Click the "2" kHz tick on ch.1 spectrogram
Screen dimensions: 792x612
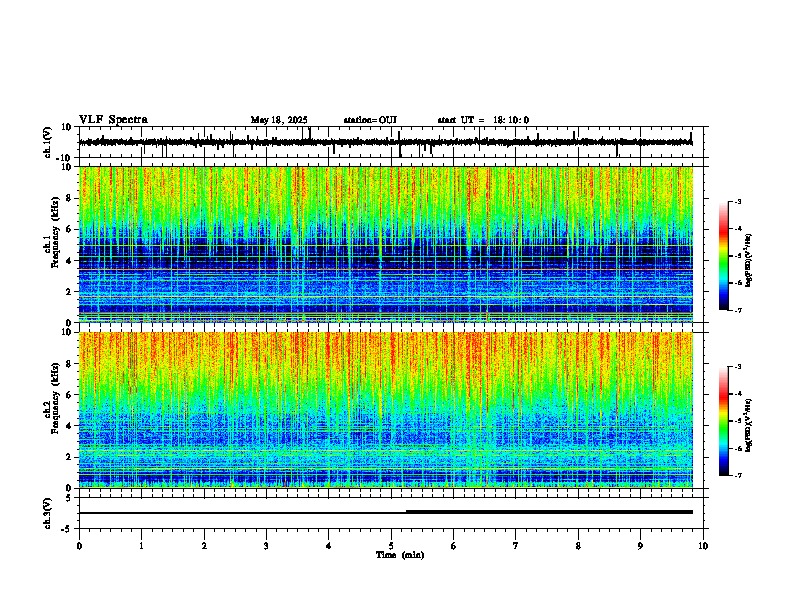[69, 291]
